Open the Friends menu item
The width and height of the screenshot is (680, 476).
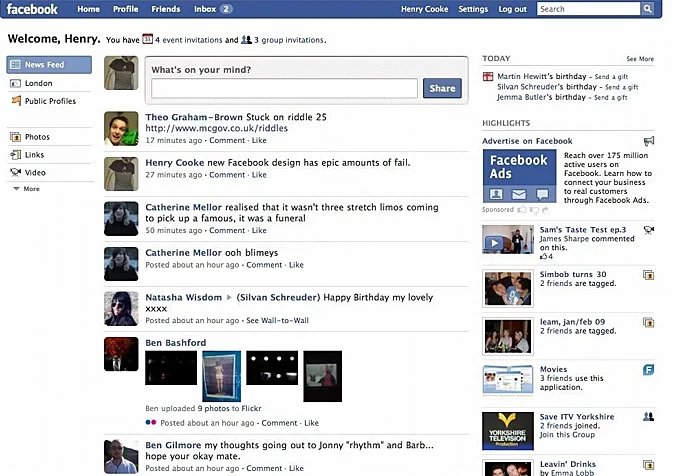click(166, 9)
